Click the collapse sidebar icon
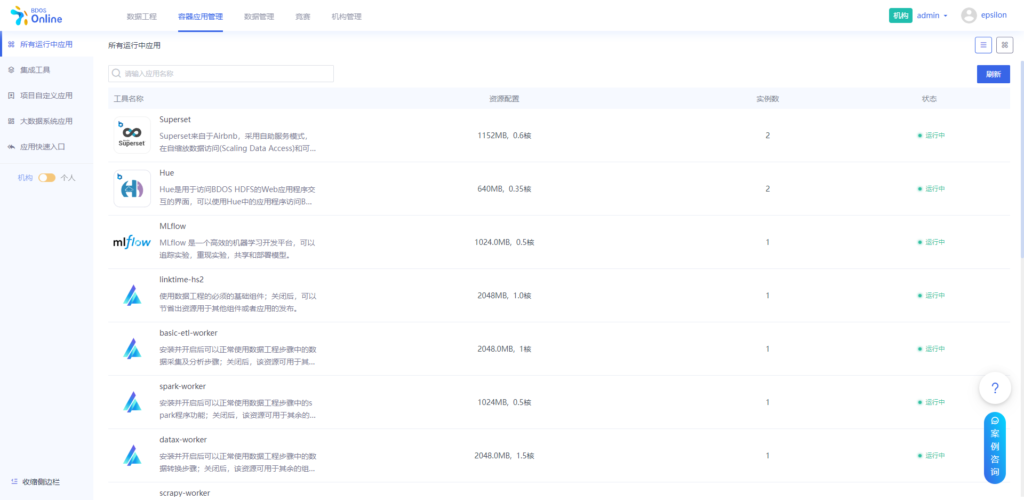 tap(14, 482)
